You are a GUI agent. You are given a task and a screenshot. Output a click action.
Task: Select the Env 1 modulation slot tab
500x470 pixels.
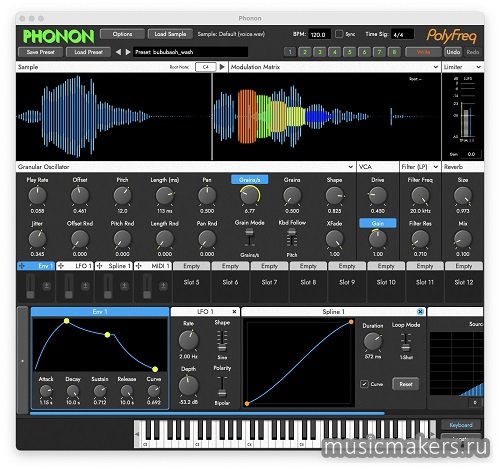[x=36, y=266]
